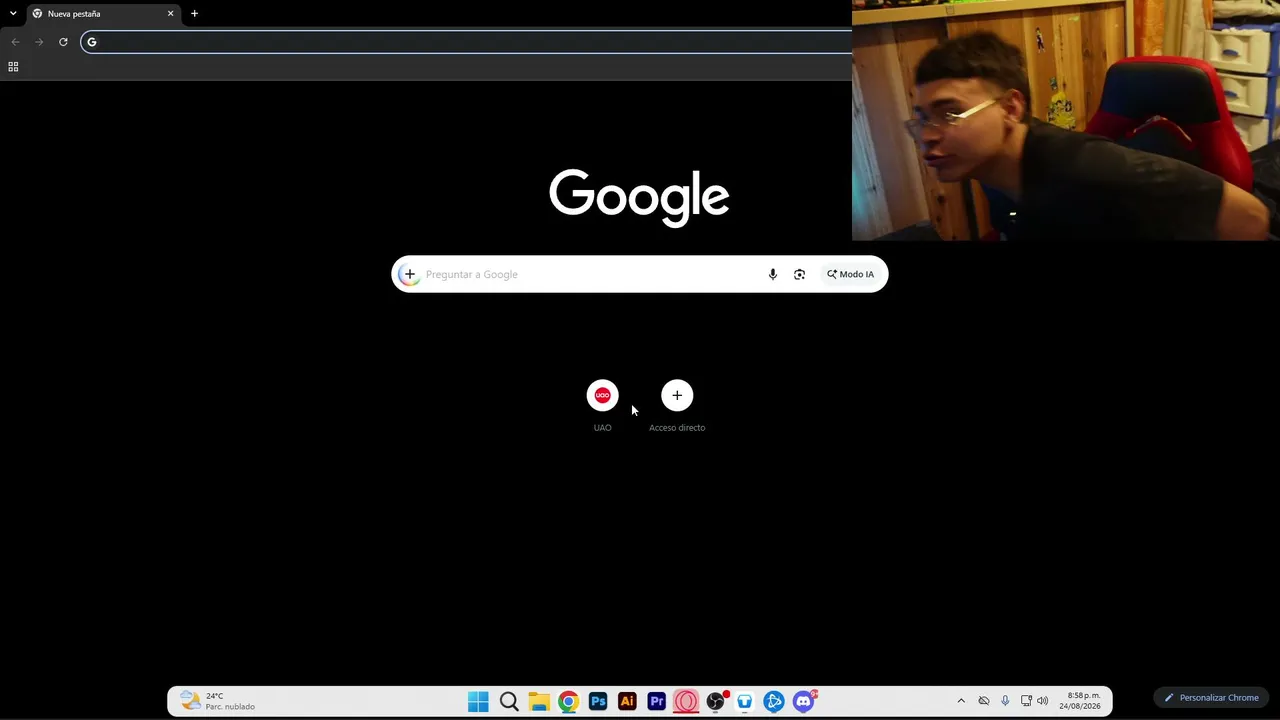
Task: Open the clock showing 8:58 p. m.
Action: tap(1082, 701)
